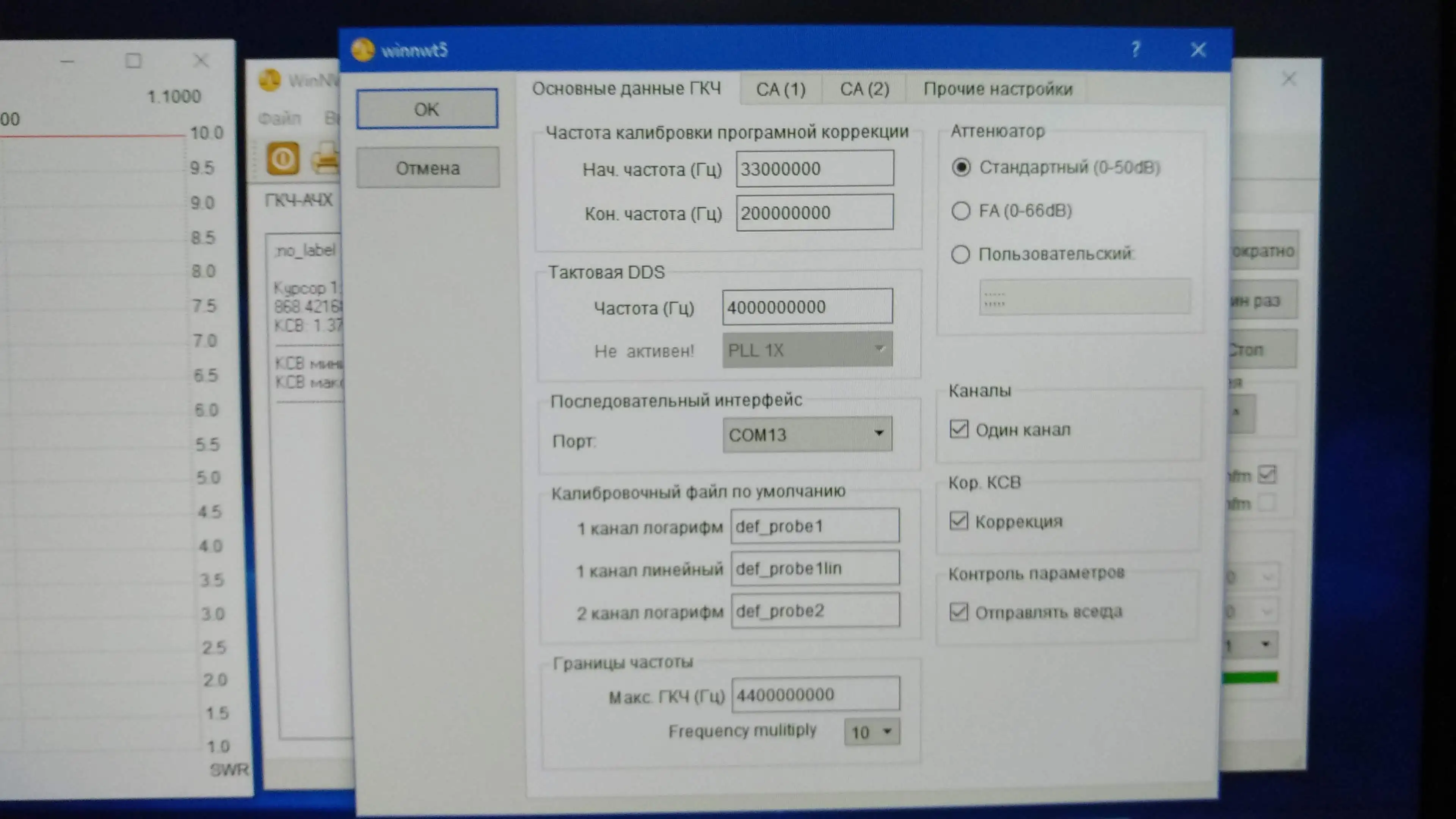Screen dimensions: 1456x819
Task: Expand the Frequency multiply dropdown
Action: pos(872,732)
